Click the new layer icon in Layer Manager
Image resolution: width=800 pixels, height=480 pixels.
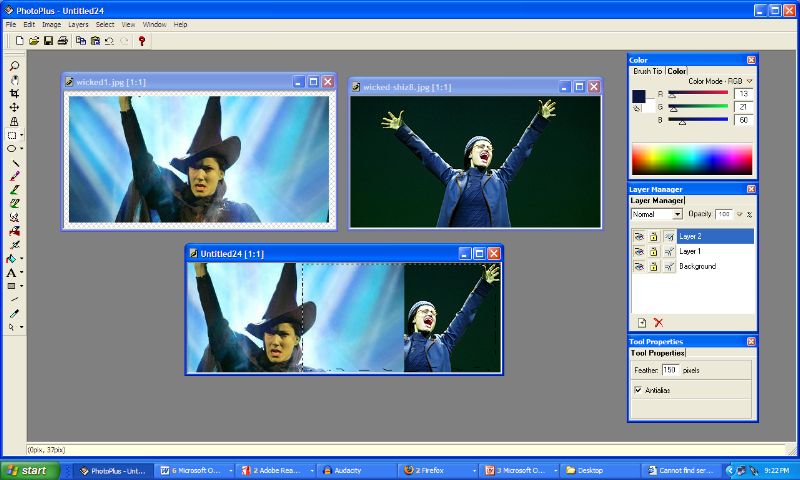tap(642, 323)
